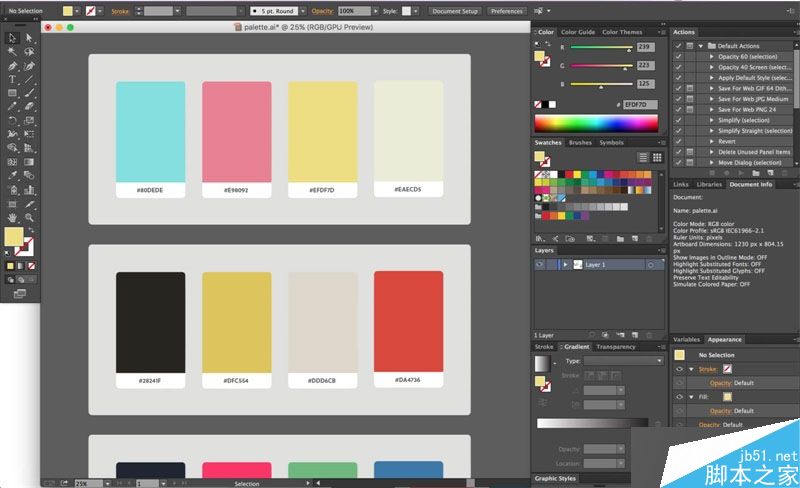Open the Opacity 100% dropdown arrow
This screenshot has width=800, height=488.
376,11
